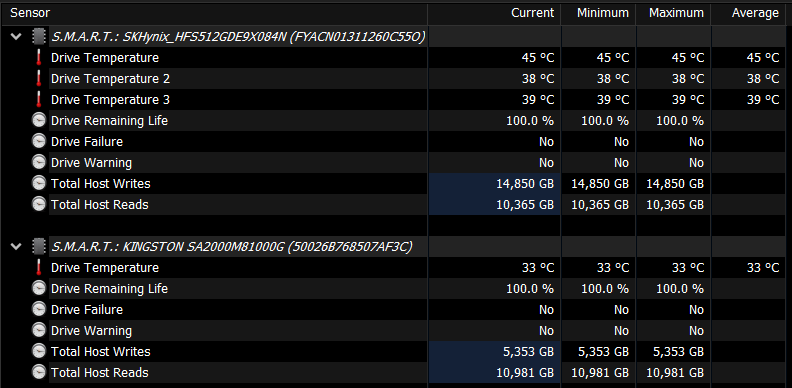Click current value 10,981 GB
Viewport: 792px width, 388px height.
(x=525, y=372)
